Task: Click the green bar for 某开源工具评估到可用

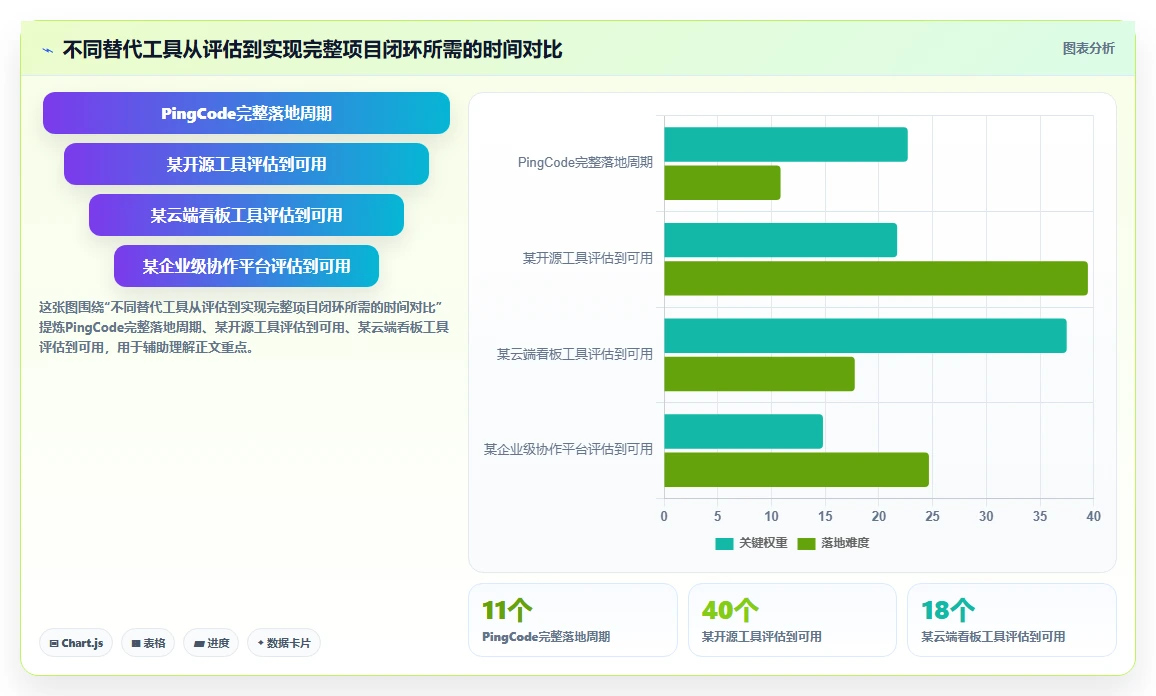Action: [x=876, y=278]
